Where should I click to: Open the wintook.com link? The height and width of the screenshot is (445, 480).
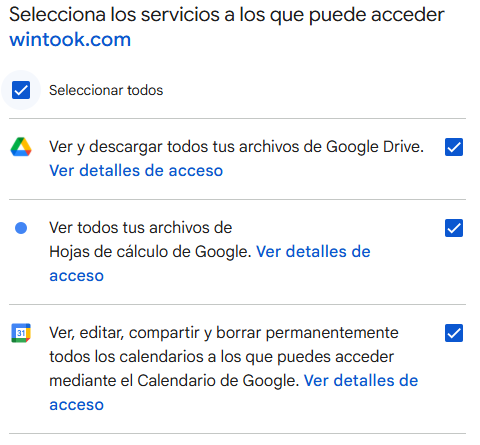click(70, 39)
